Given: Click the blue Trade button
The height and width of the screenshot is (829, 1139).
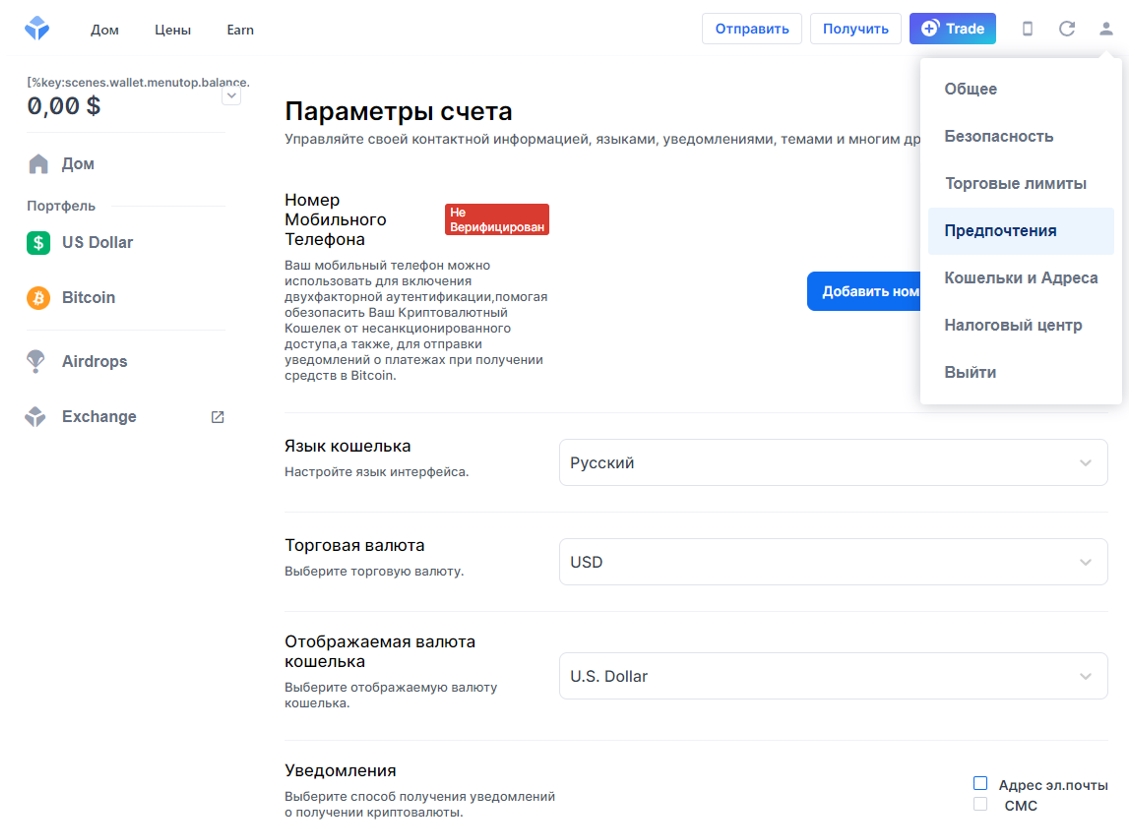Looking at the screenshot, I should click(952, 28).
